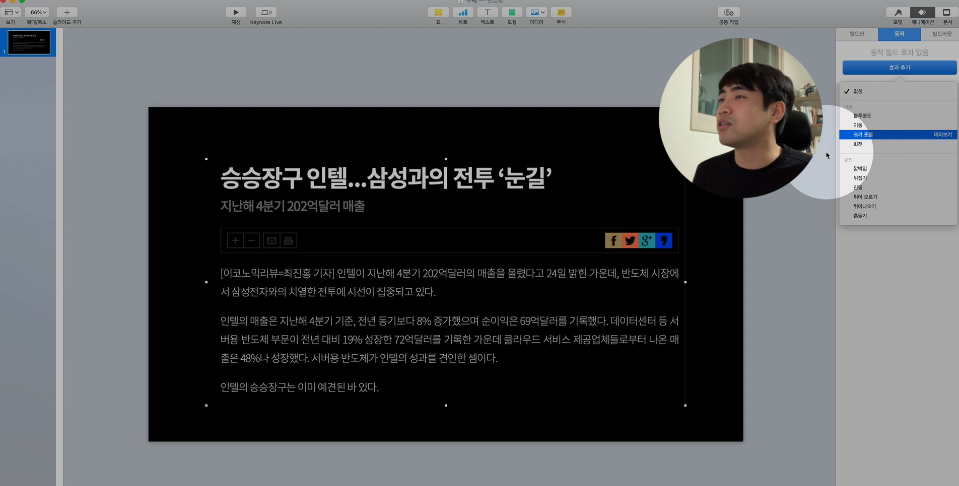Click the top-left selection handle

click(206, 159)
